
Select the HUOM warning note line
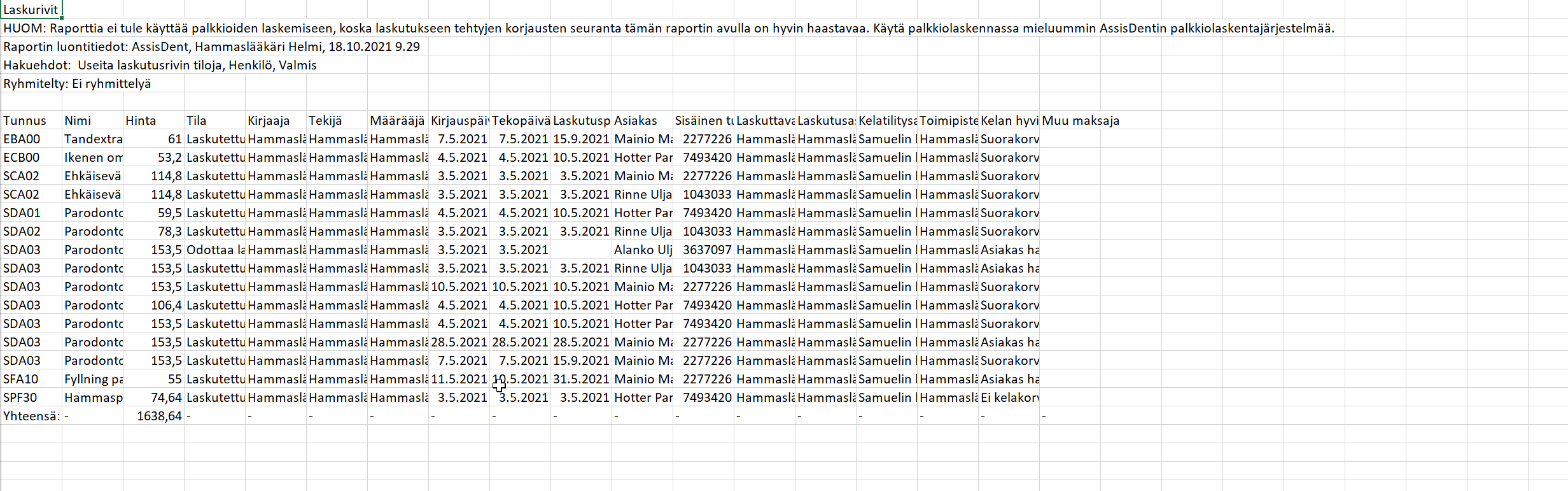click(x=669, y=28)
